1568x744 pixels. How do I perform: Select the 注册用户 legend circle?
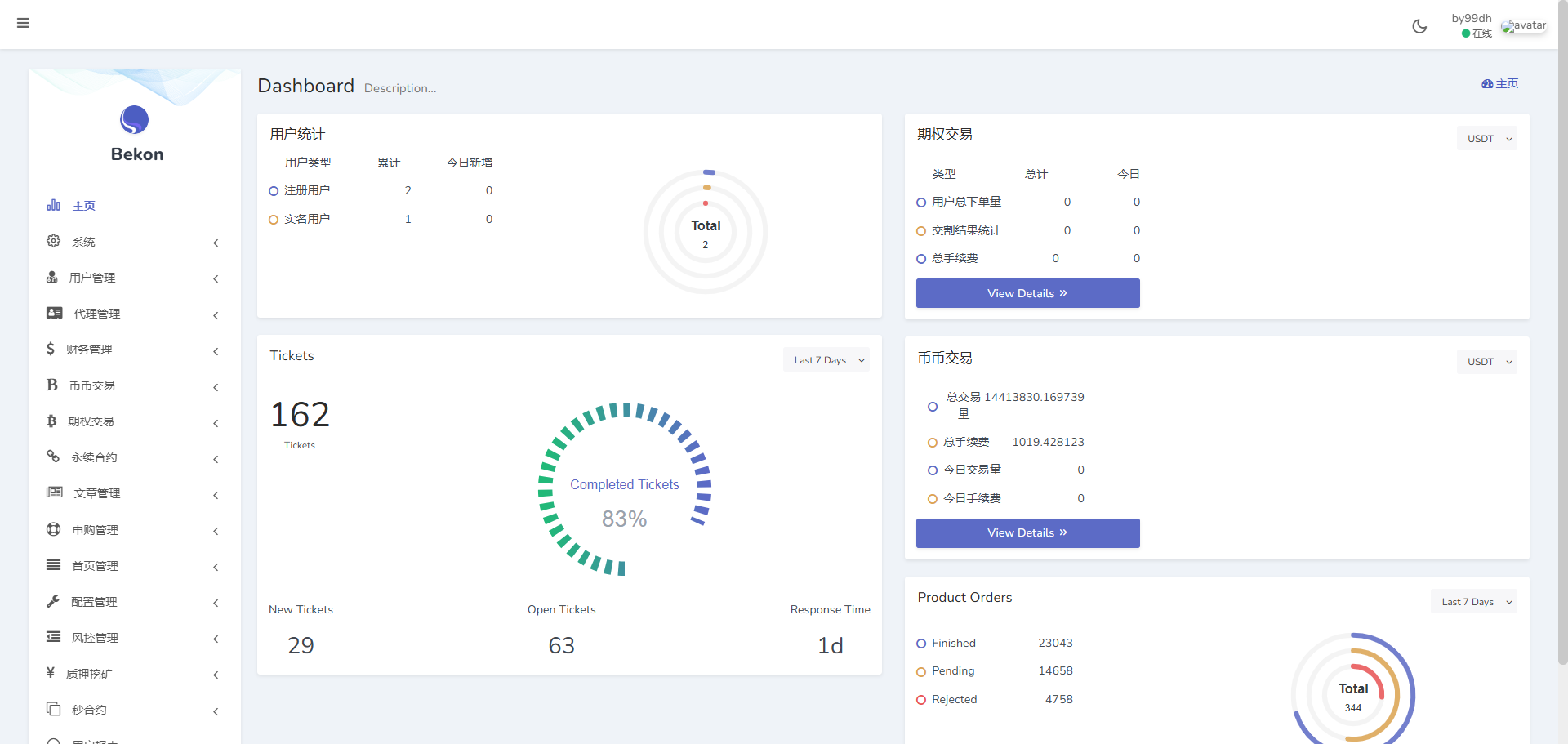coord(274,191)
